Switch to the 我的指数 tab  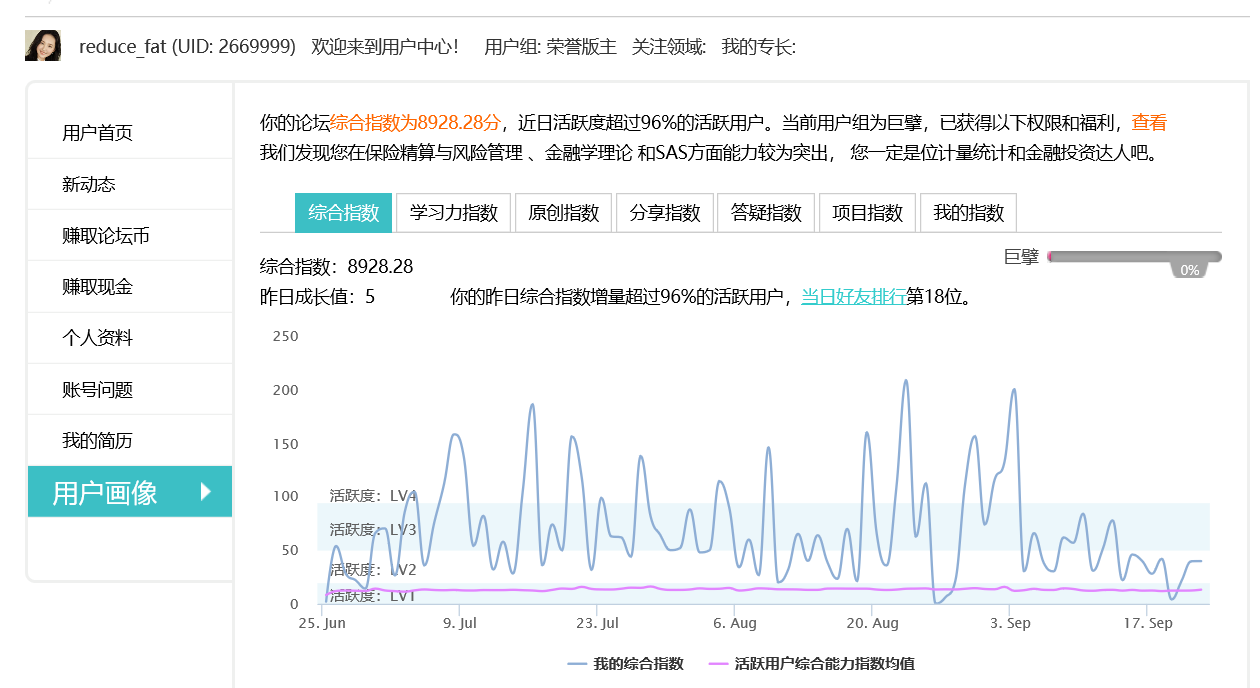click(x=968, y=213)
